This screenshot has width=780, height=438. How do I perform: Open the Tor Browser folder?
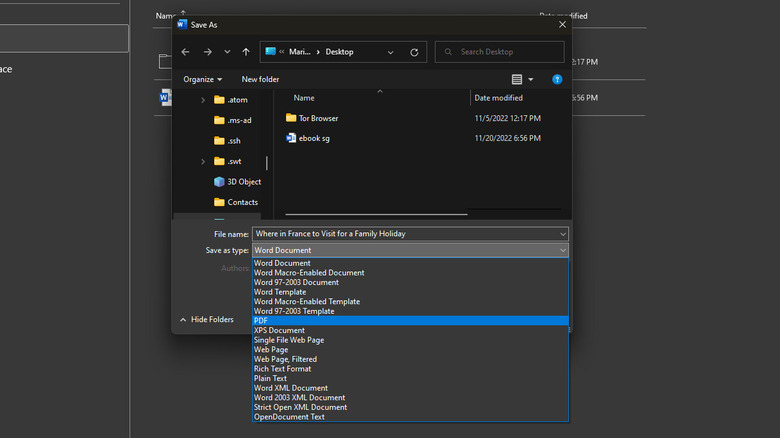tap(318, 118)
